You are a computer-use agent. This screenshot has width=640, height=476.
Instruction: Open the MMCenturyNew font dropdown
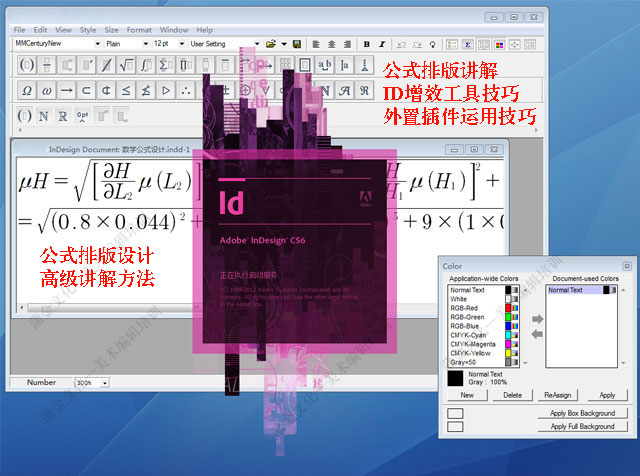coord(98,44)
